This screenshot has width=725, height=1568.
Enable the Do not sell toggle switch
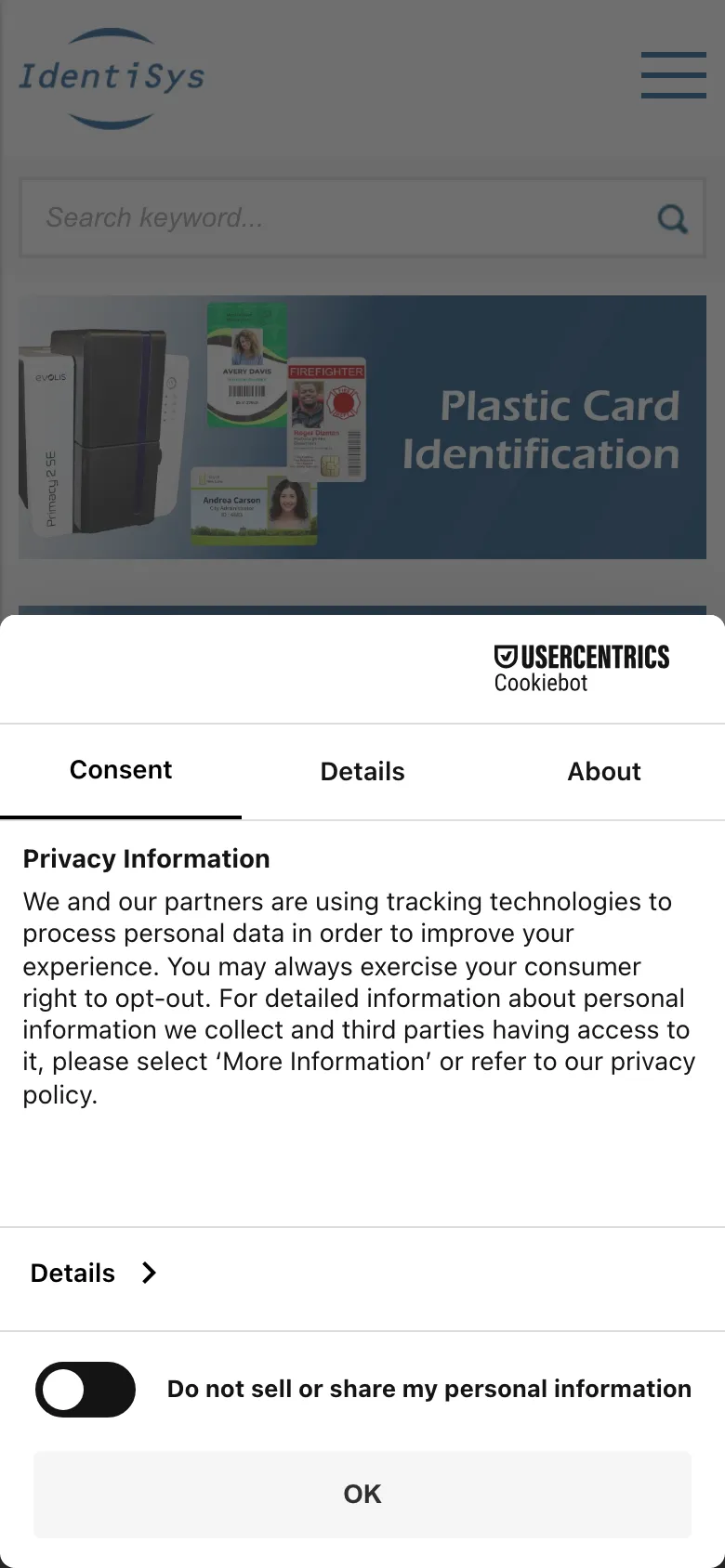click(x=85, y=1389)
